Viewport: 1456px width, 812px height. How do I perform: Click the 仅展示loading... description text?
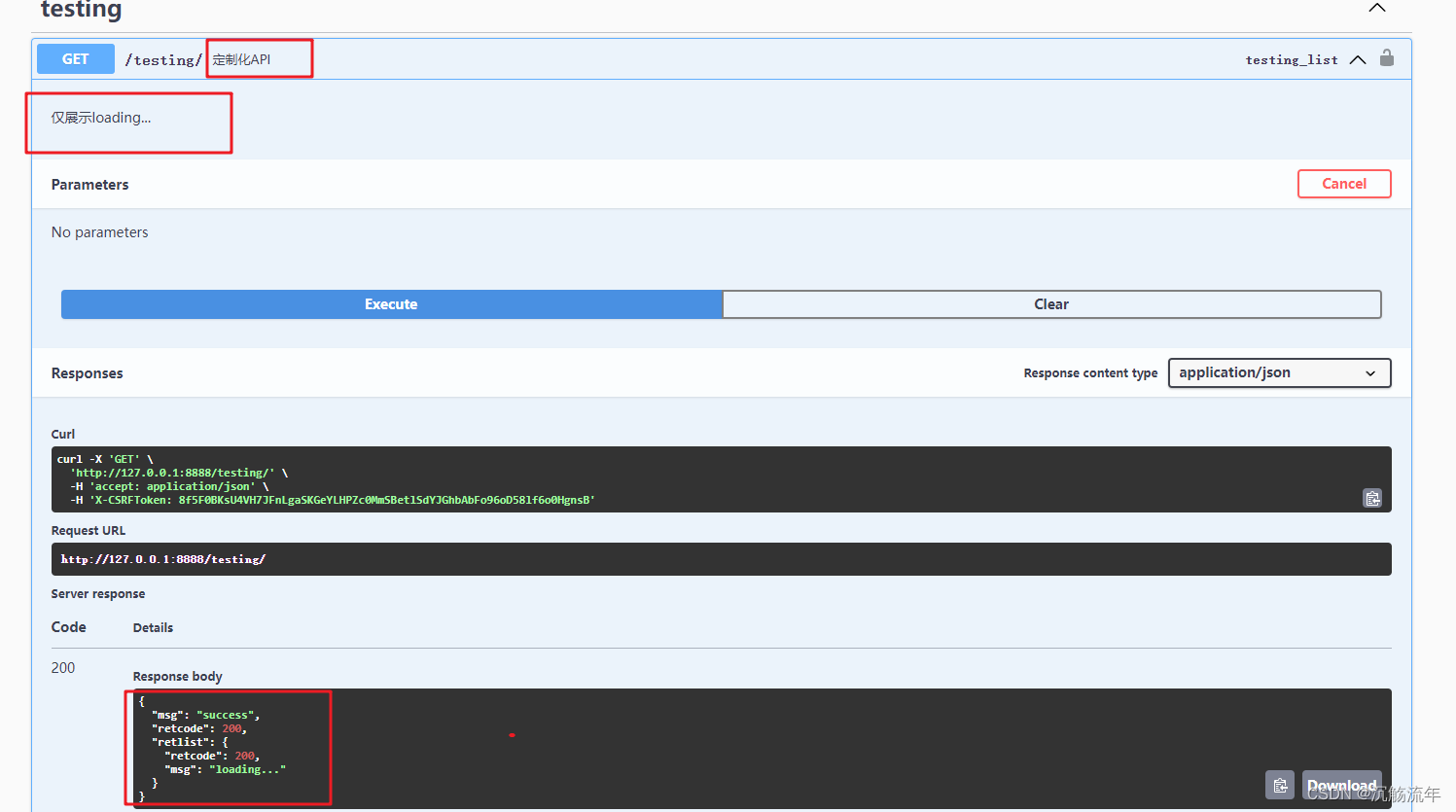pyautogui.click(x=101, y=118)
